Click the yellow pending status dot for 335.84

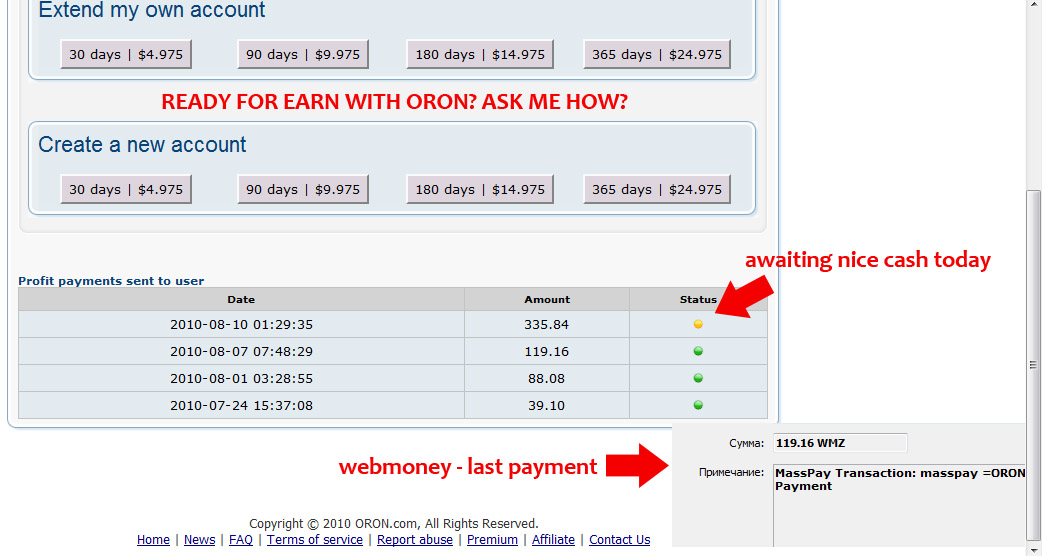click(x=698, y=324)
